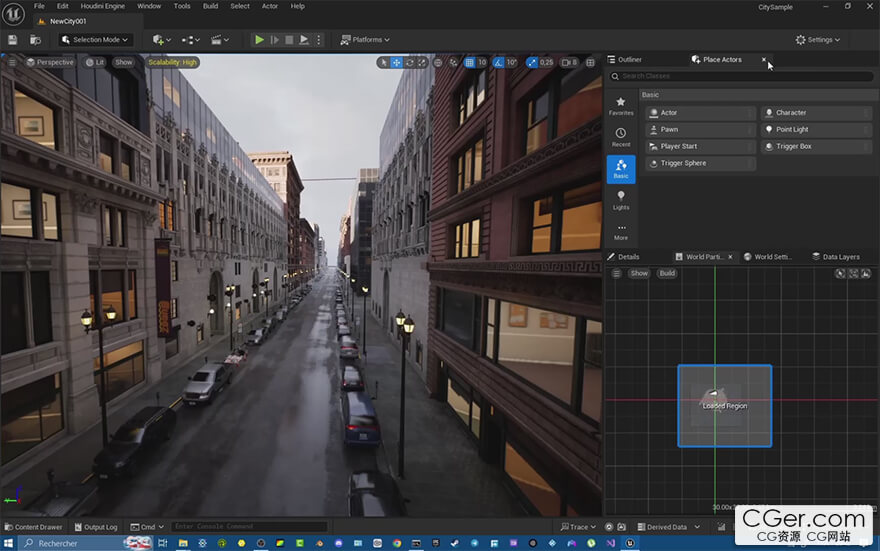Select the Favorites category in Place Actors

coord(621,106)
